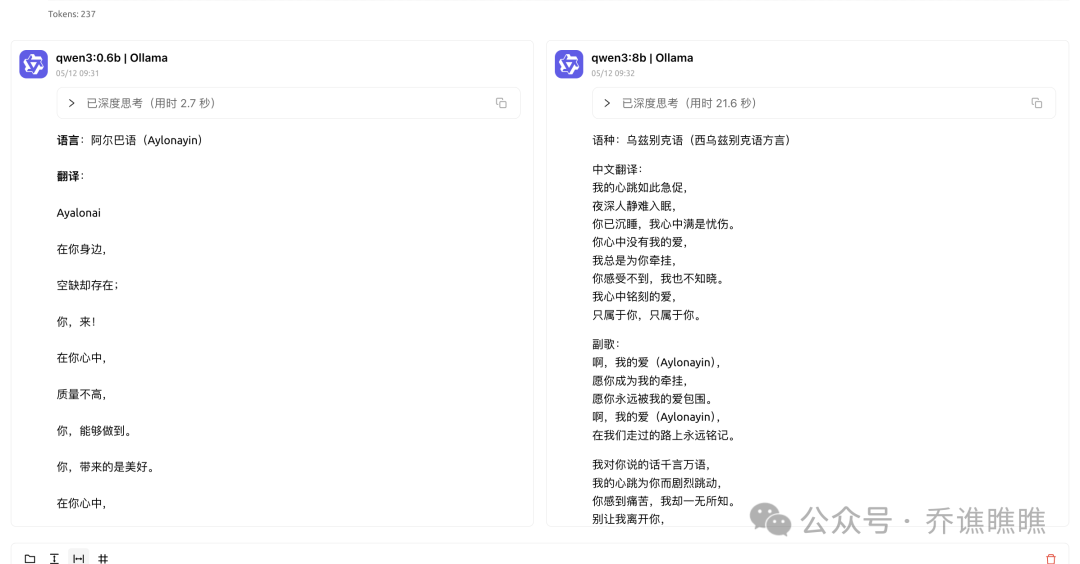Image resolution: width=1080 pixels, height=564 pixels.
Task: Click the grid layout icon in bottom toolbar
Action: [x=103, y=558]
